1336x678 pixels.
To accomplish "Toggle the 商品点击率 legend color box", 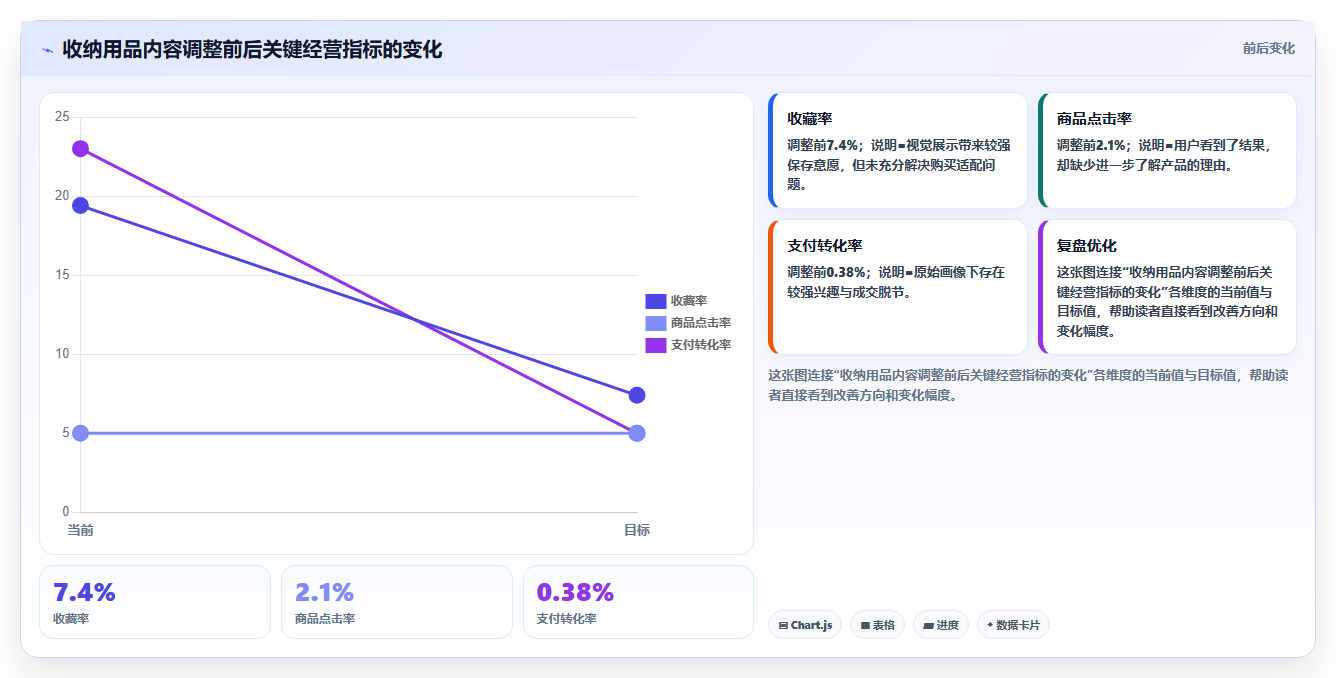I will point(656,323).
